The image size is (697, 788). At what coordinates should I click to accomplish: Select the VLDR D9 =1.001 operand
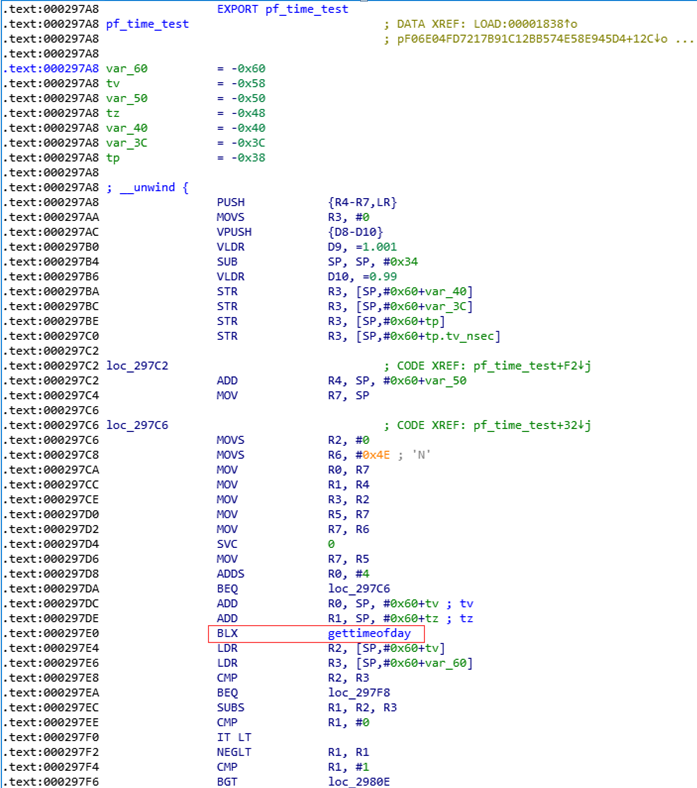(362, 247)
